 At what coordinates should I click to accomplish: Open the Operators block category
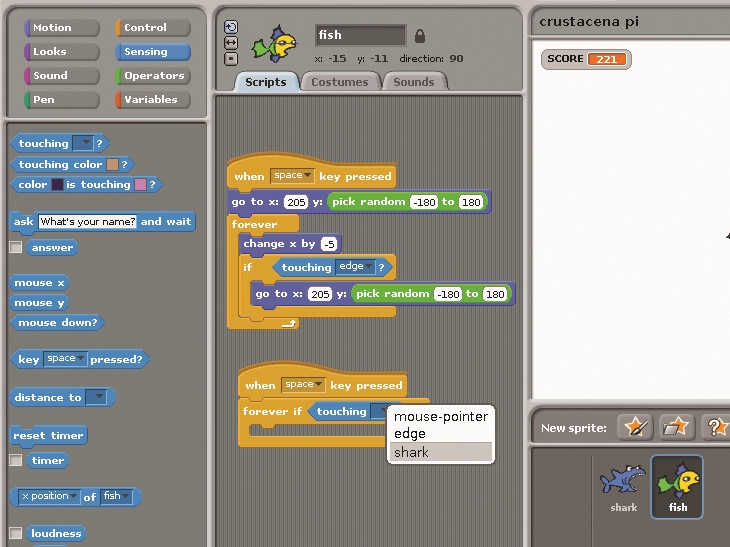[x=153, y=75]
